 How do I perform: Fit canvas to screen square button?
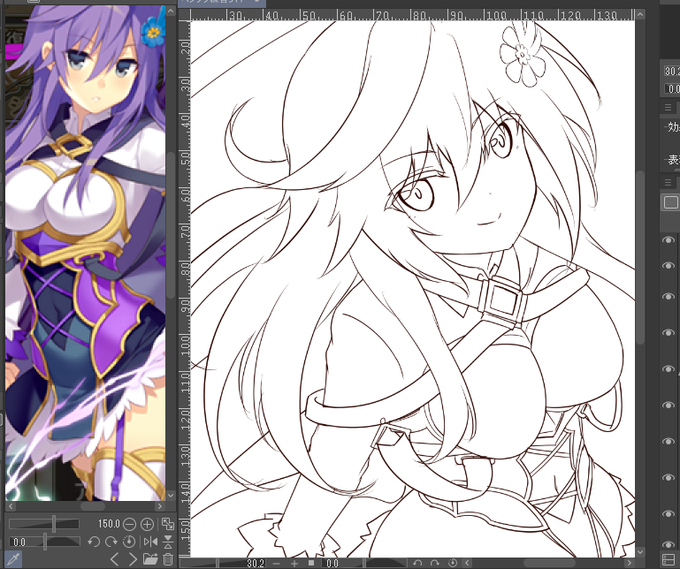(311, 563)
